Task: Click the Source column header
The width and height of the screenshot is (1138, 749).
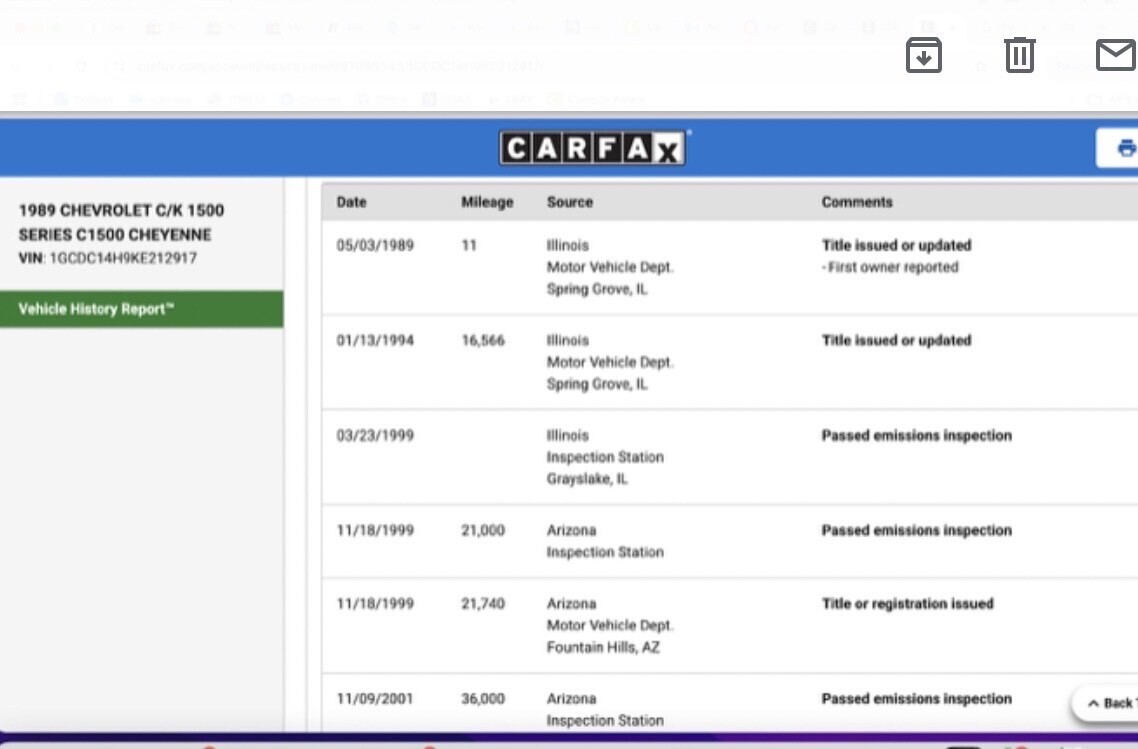Action: click(x=570, y=202)
